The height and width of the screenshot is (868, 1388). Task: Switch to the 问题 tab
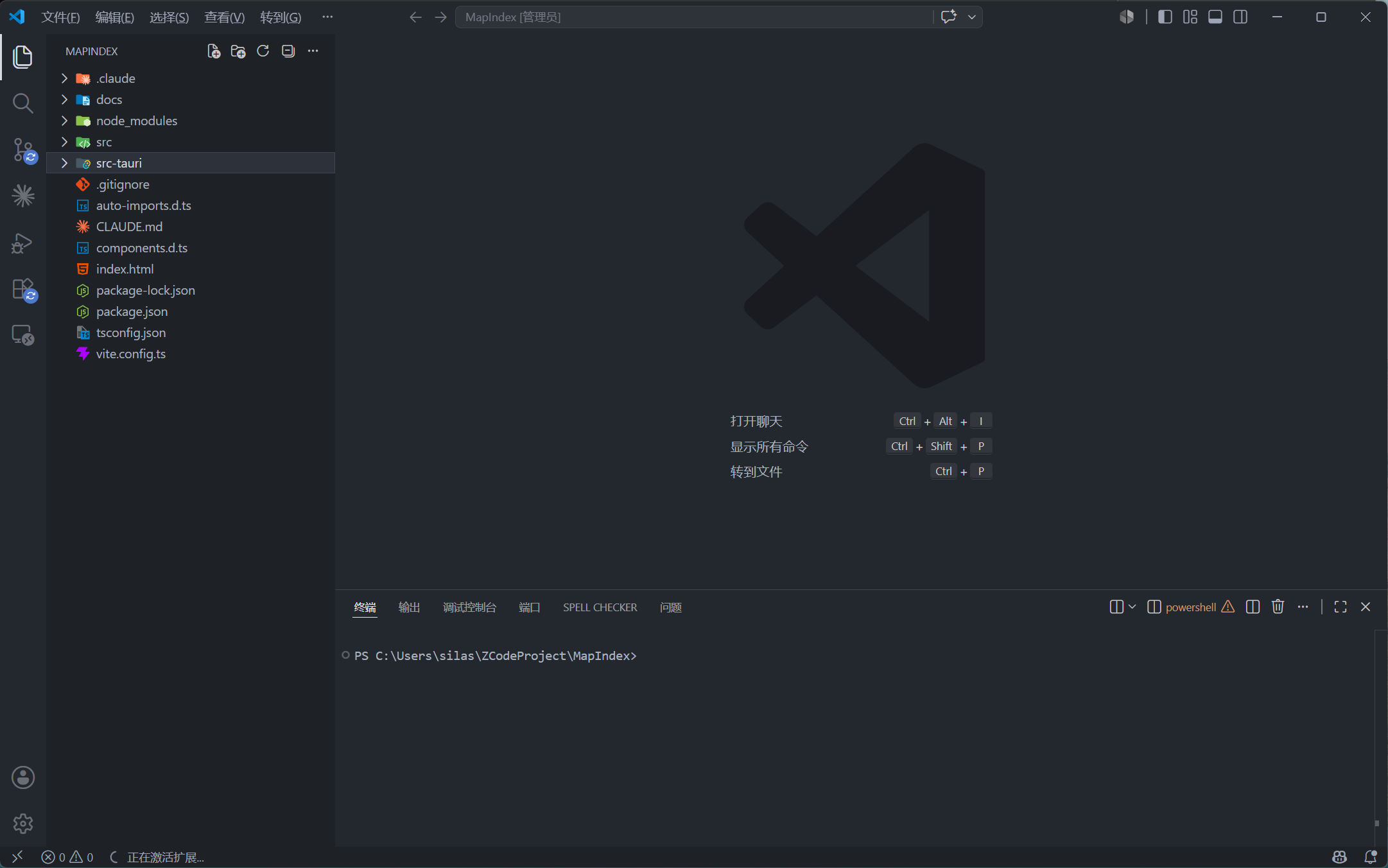coord(670,607)
